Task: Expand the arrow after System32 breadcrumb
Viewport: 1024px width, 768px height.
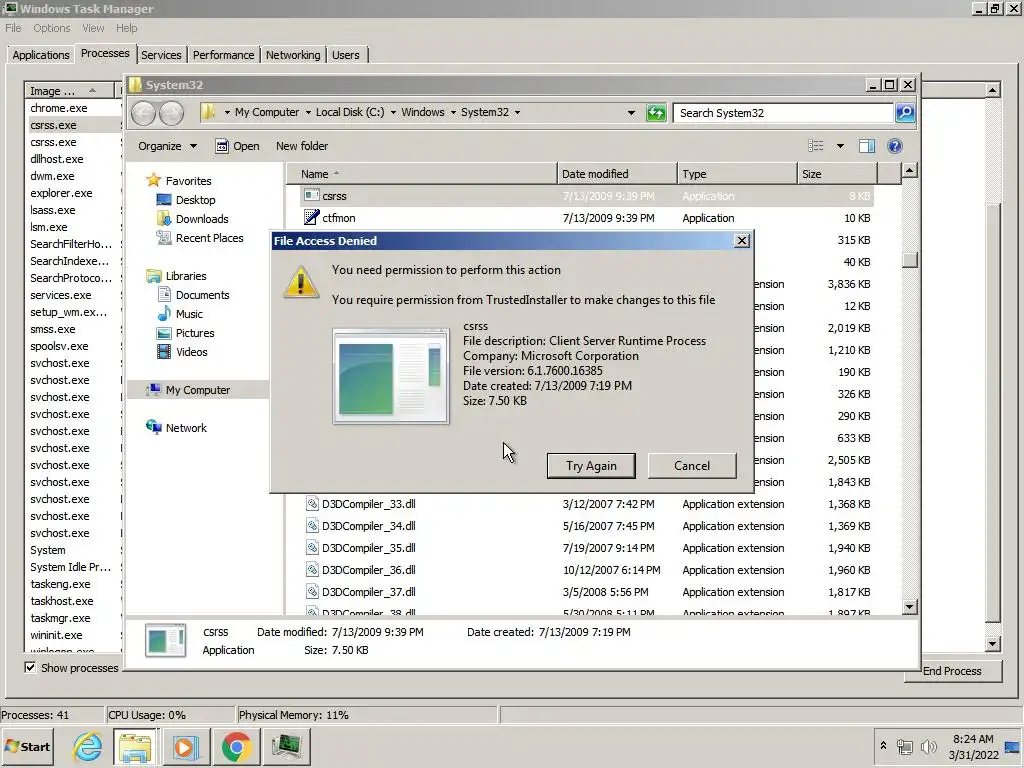Action: pyautogui.click(x=517, y=112)
